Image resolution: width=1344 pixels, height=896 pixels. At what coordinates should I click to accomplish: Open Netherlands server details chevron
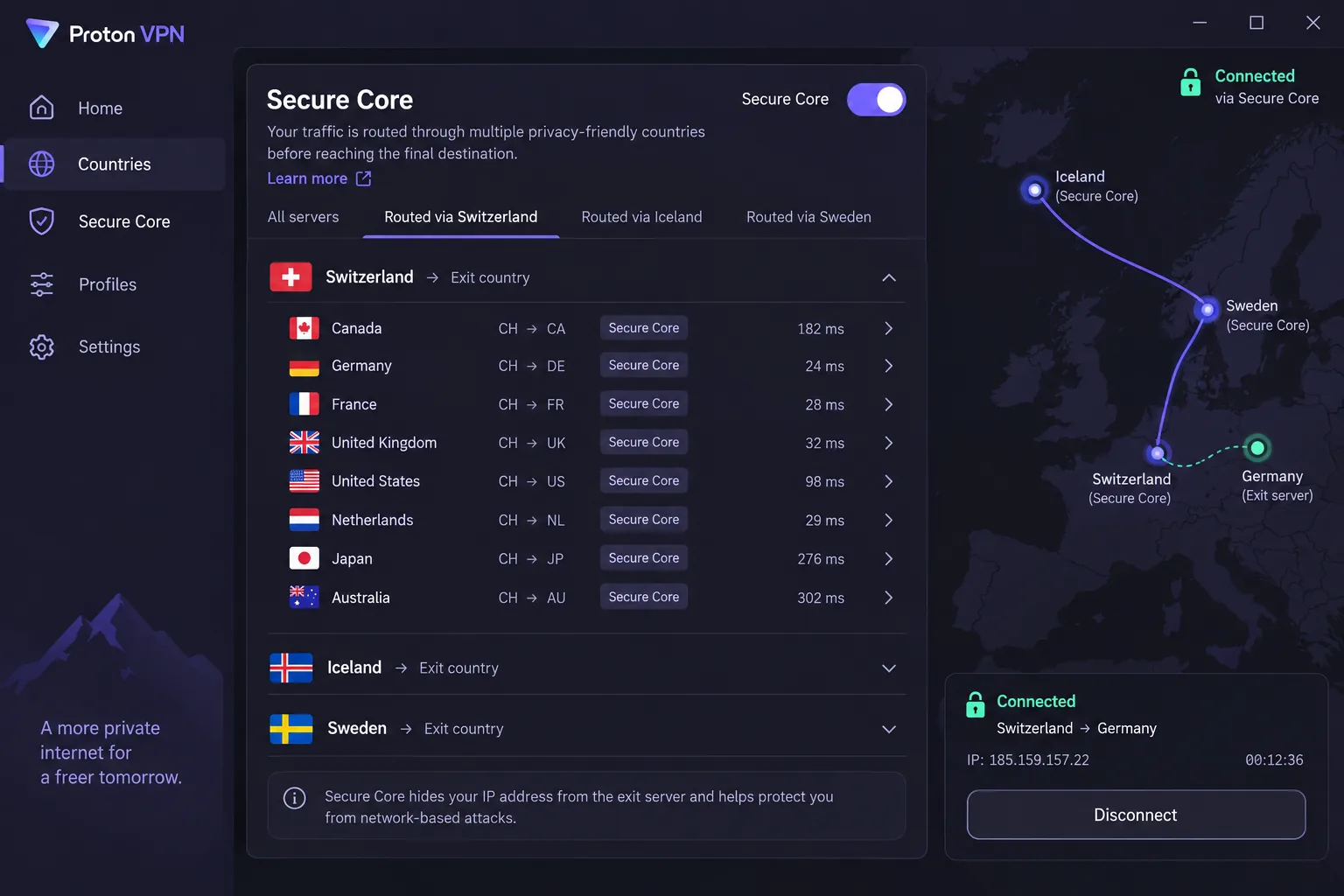(x=889, y=520)
